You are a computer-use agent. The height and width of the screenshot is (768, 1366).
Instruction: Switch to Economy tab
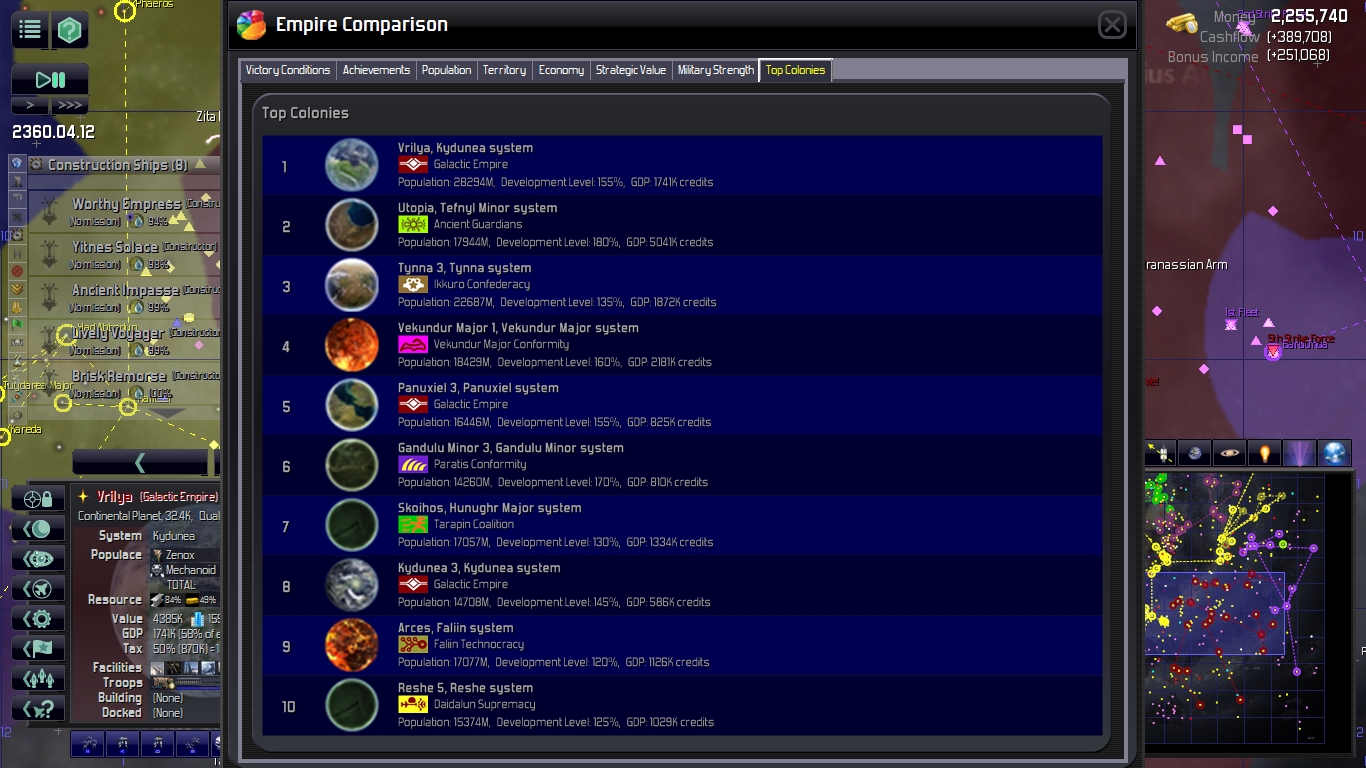561,70
